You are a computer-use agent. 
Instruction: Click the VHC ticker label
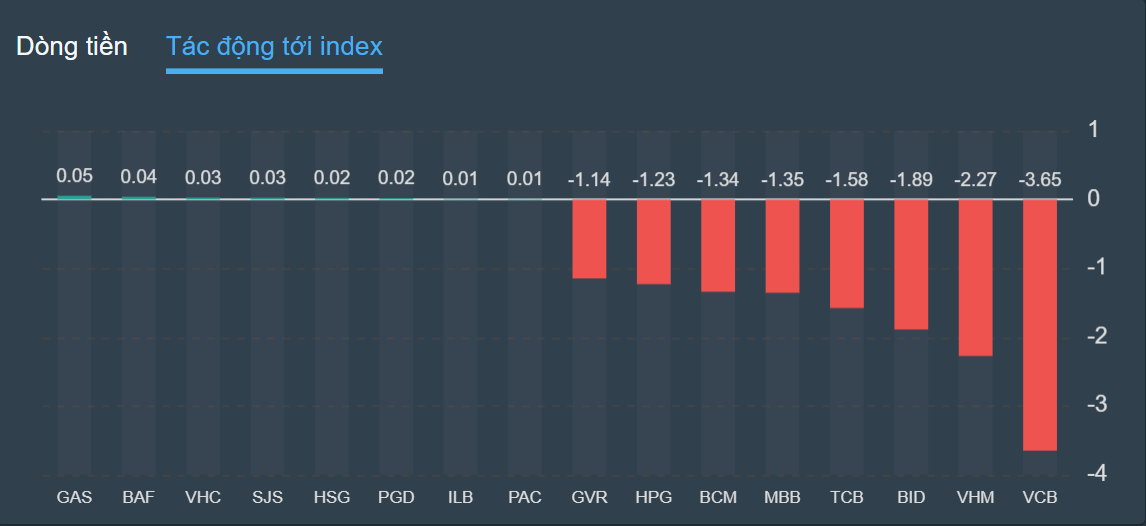203,497
